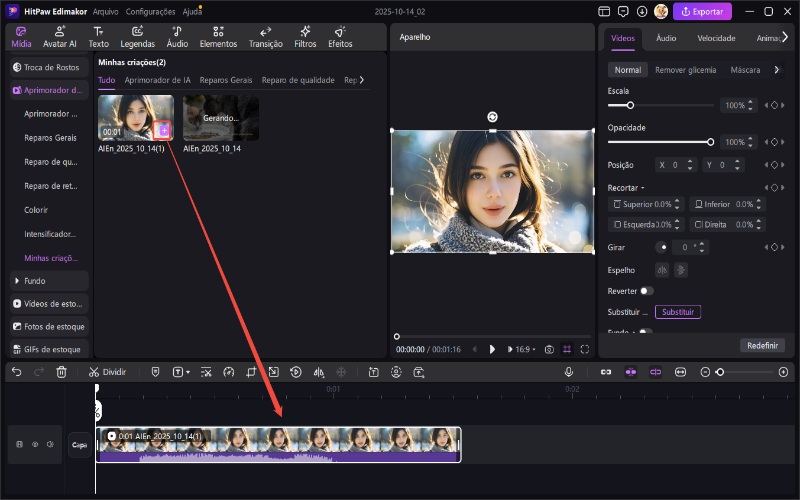Undo the last action
800x500 pixels.
[16, 372]
